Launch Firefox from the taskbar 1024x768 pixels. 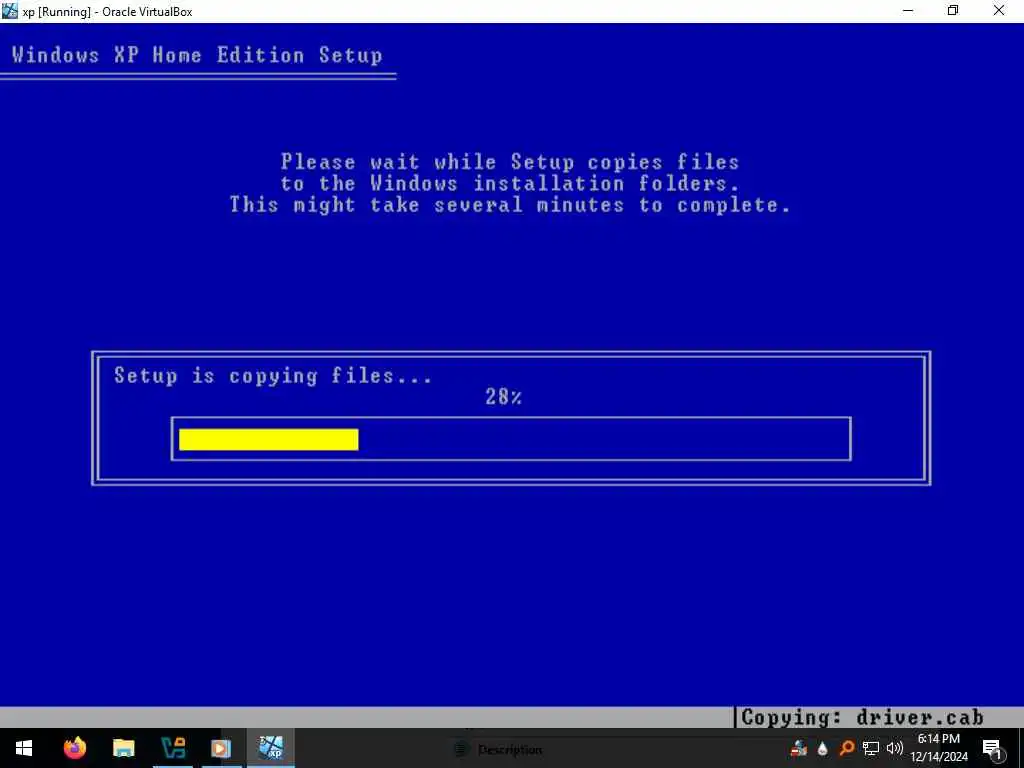[75, 748]
